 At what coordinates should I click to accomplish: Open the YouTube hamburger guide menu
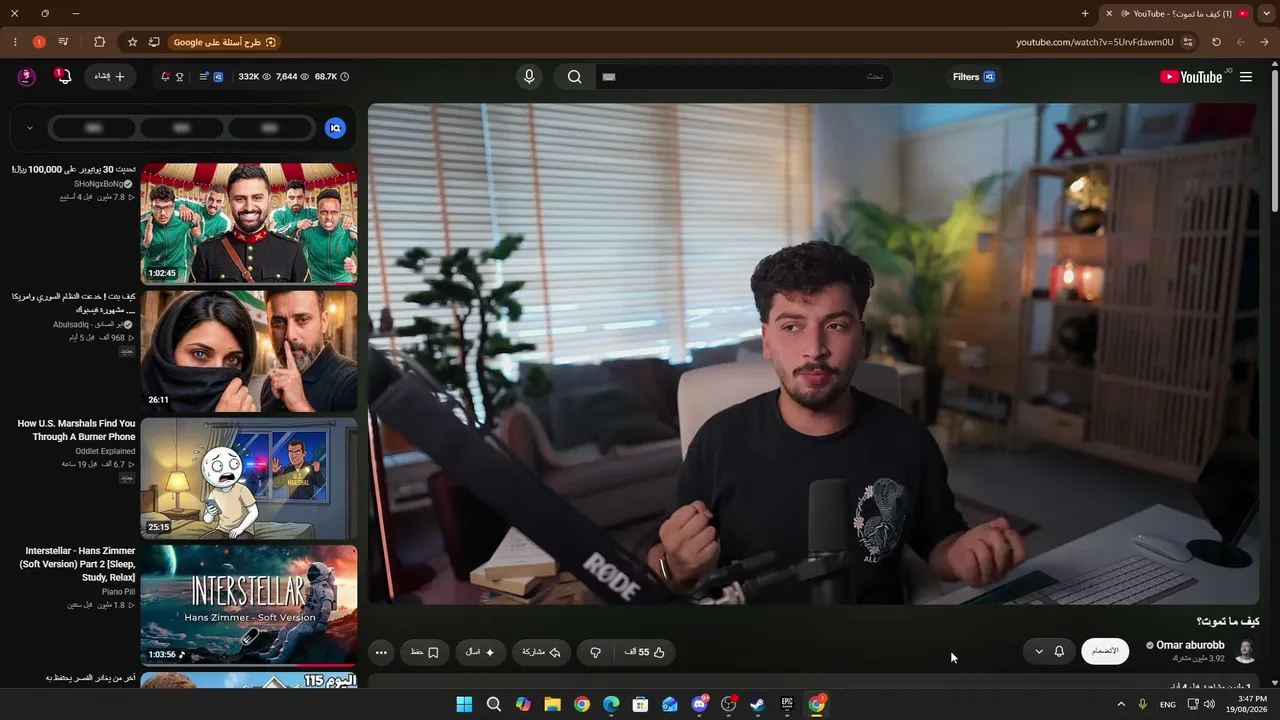click(x=1246, y=77)
